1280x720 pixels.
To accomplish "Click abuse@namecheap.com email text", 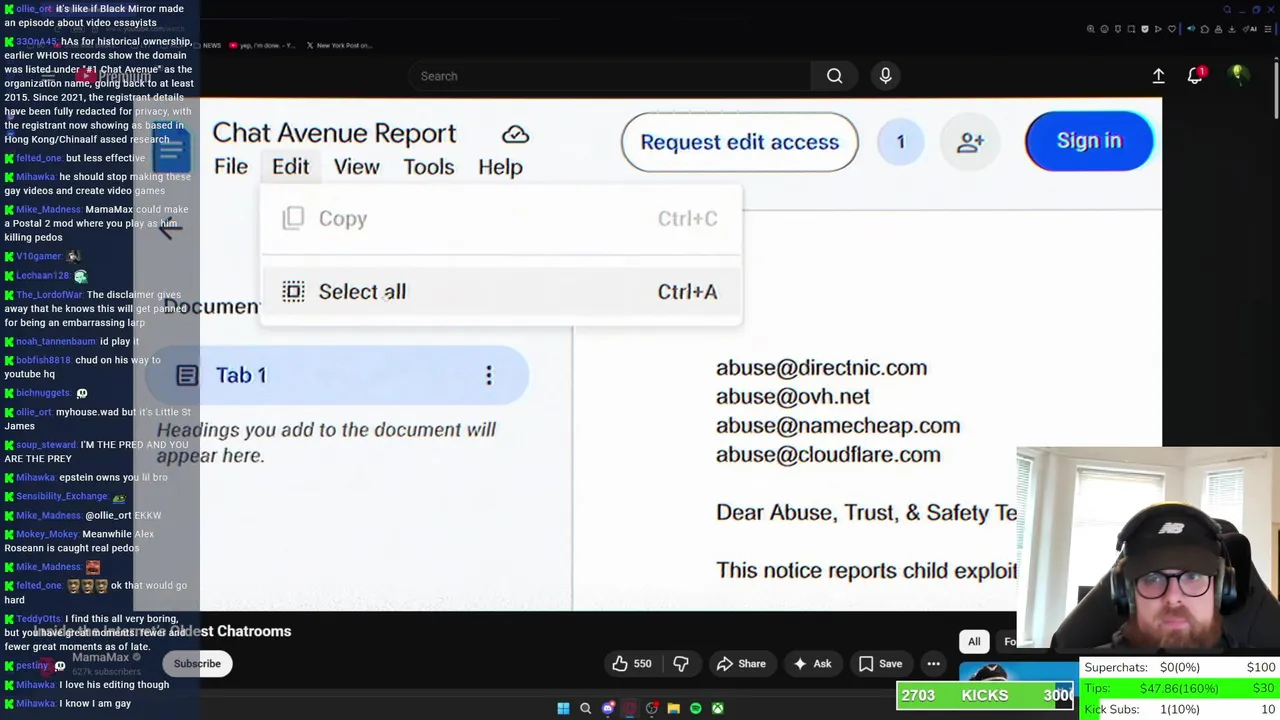I will [x=838, y=426].
